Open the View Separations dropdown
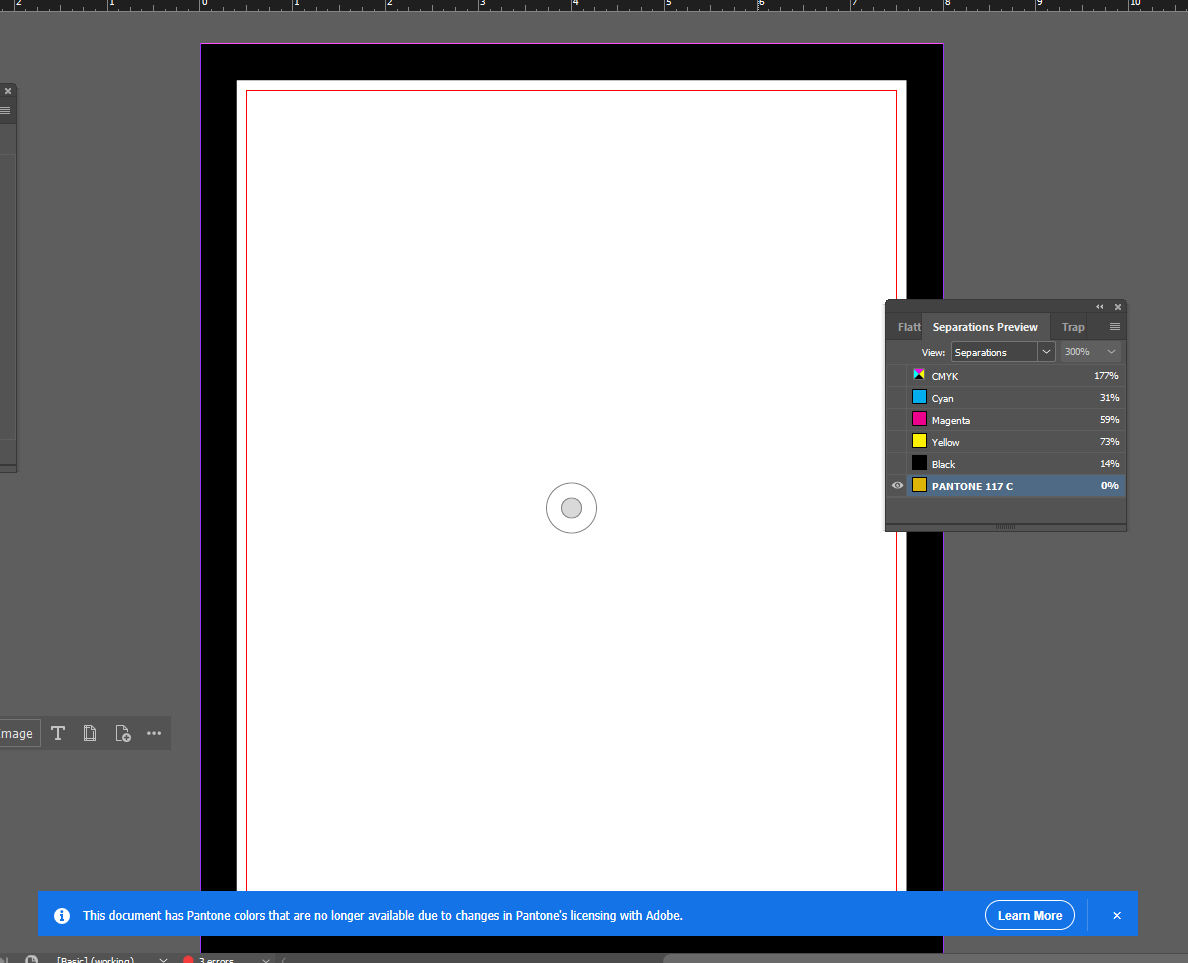Screen dimensions: 1188x963 click(x=1003, y=352)
